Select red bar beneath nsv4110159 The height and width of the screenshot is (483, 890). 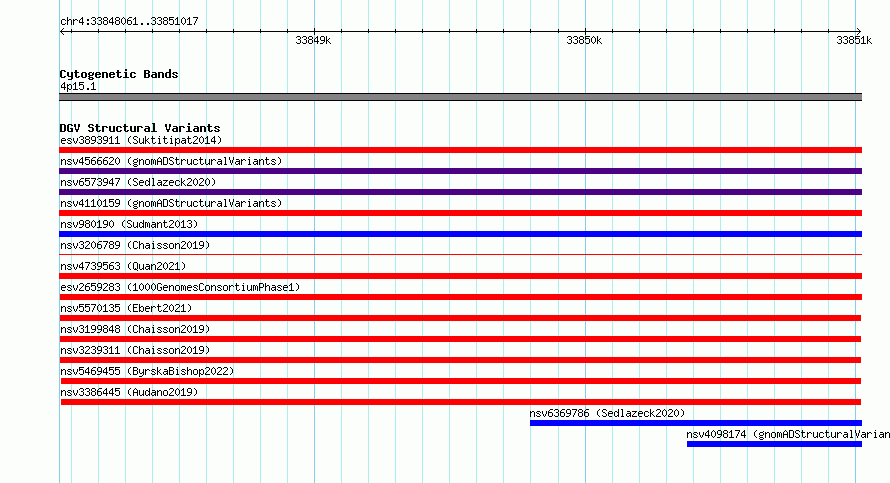pyautogui.click(x=460, y=213)
